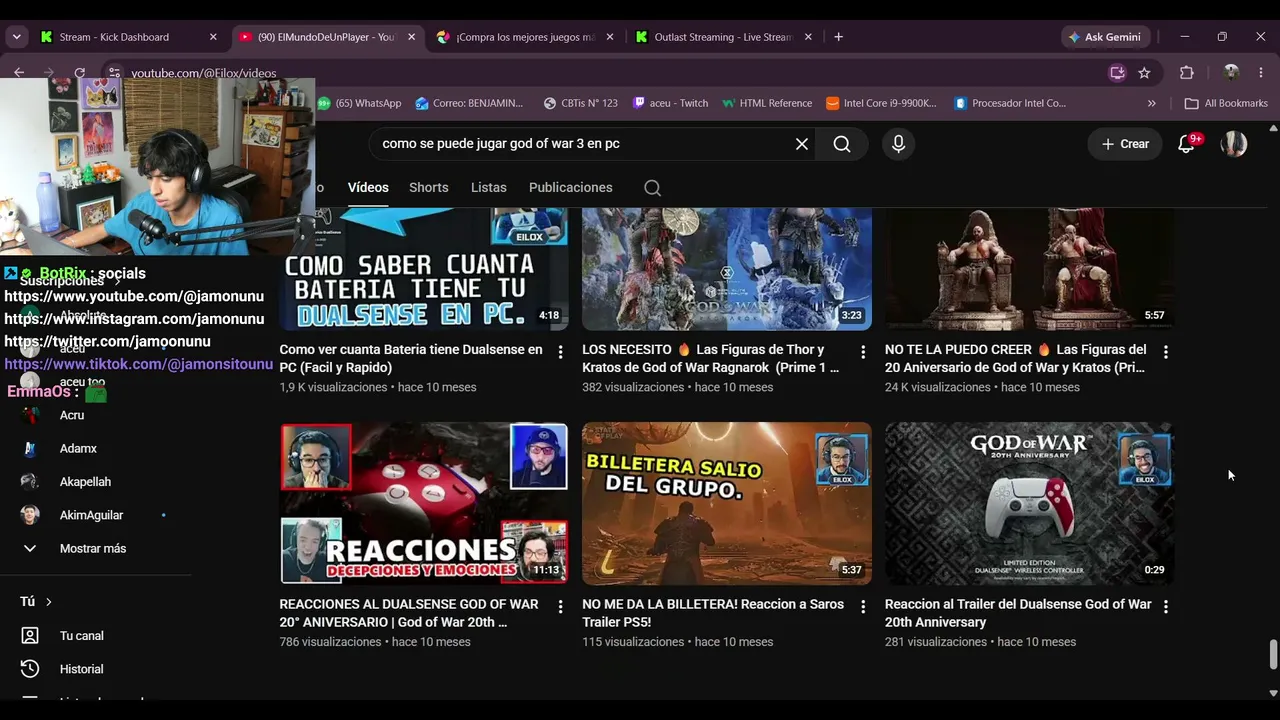1280x720 pixels.
Task: Open the All Bookmarks folder
Action: click(1226, 103)
